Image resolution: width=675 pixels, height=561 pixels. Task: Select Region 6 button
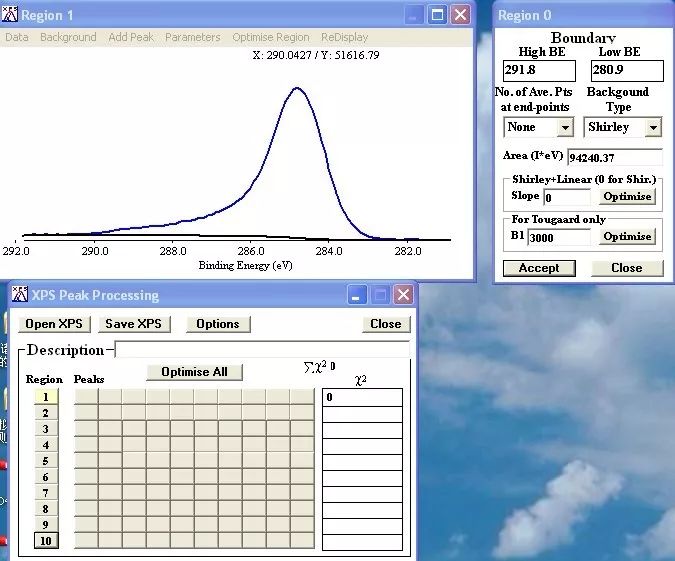coord(46,477)
